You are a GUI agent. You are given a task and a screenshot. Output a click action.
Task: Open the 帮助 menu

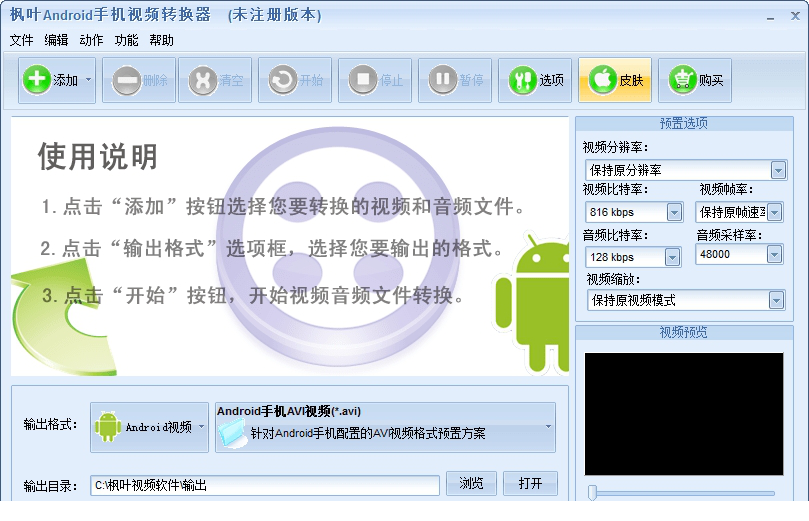161,40
